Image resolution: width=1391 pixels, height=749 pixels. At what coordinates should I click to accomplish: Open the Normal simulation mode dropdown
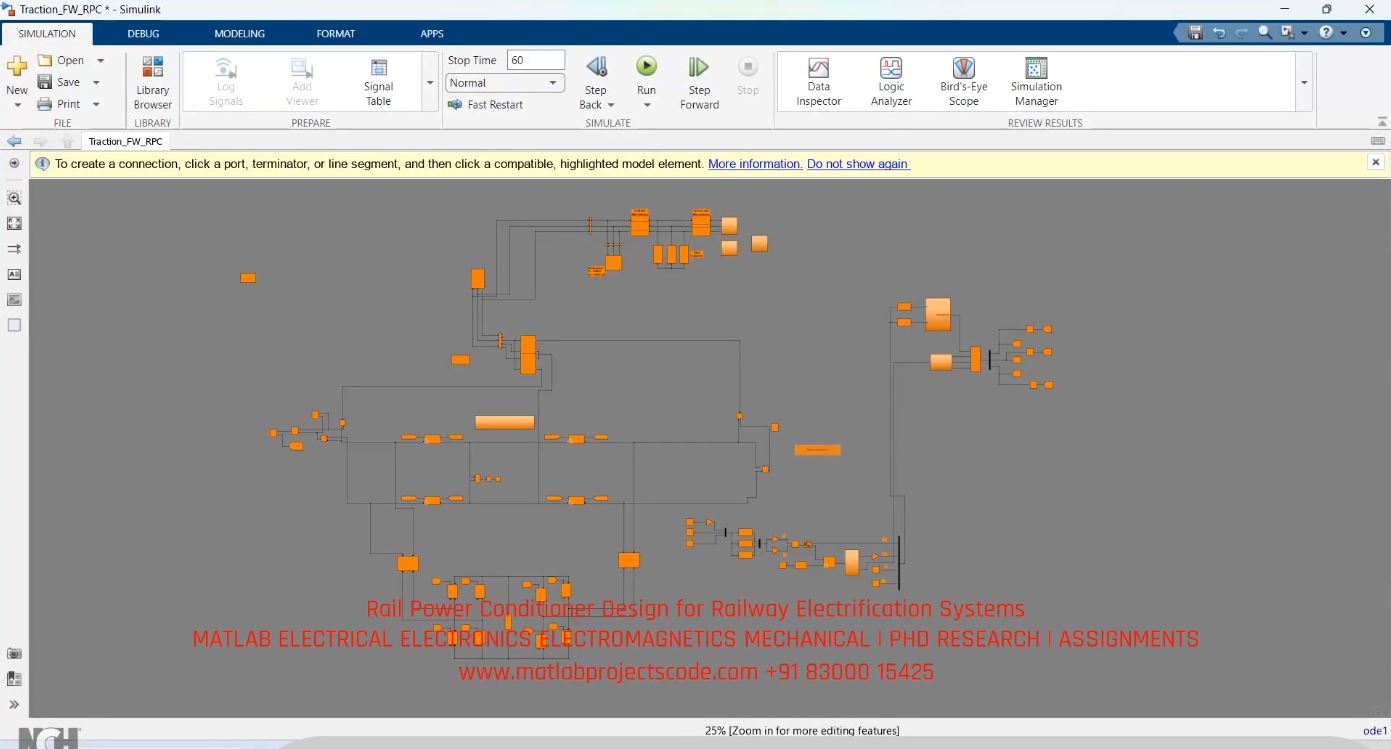click(x=505, y=83)
